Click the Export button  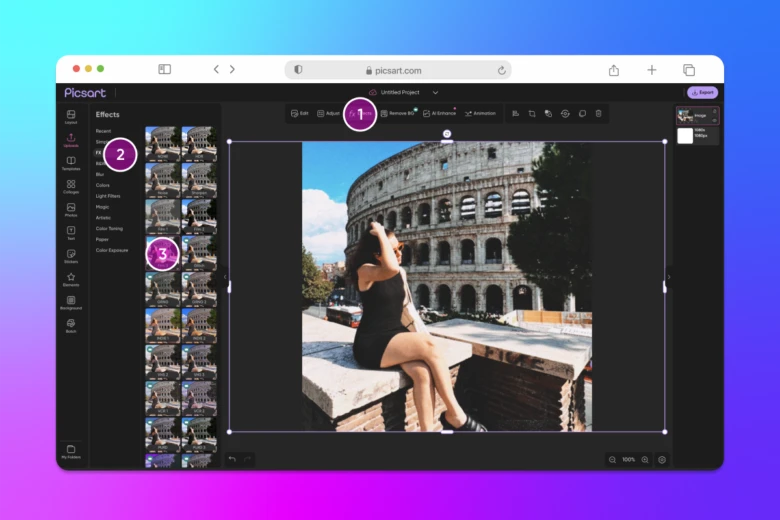703,92
